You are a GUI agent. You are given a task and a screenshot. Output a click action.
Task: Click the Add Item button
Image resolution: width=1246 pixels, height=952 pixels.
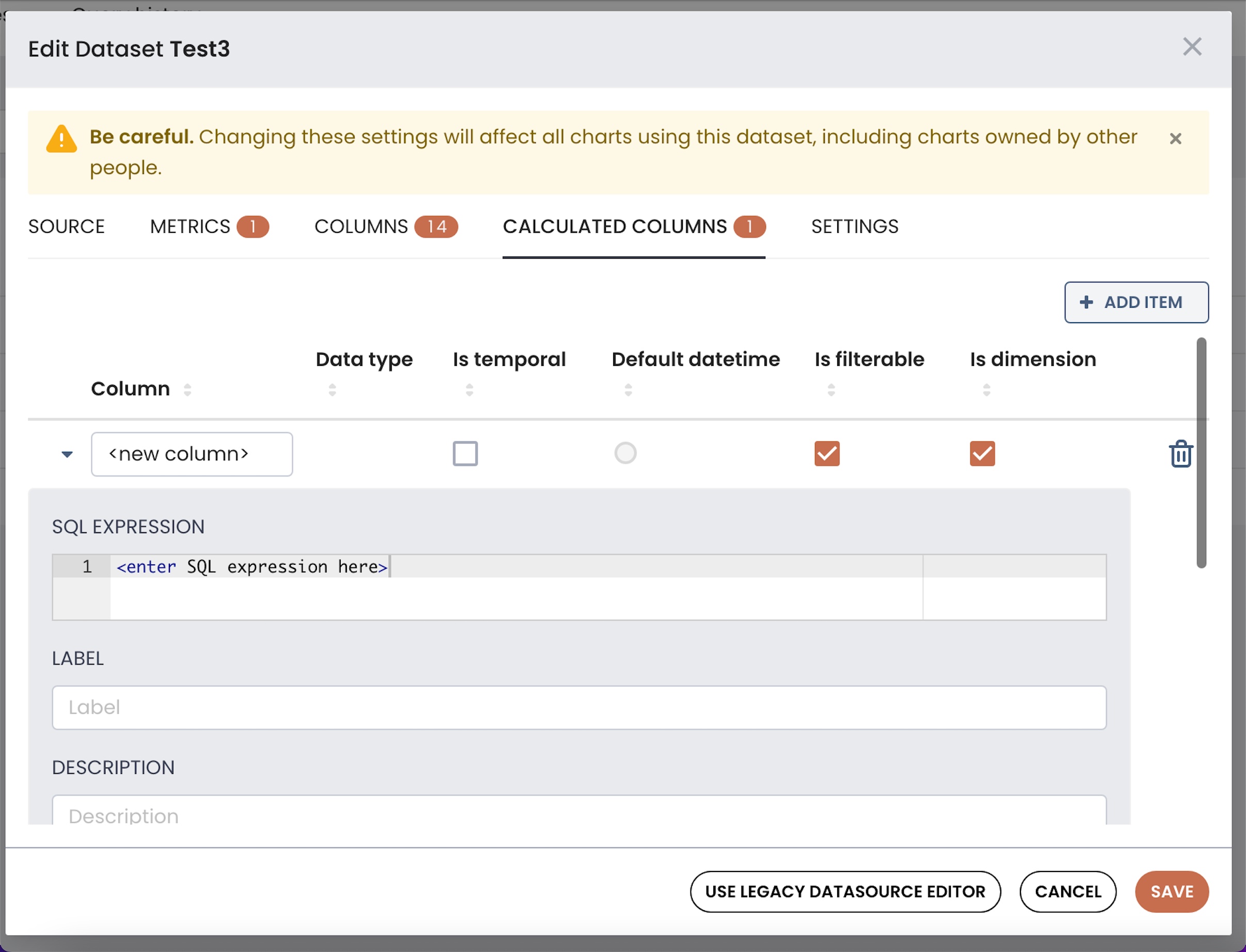(x=1136, y=302)
